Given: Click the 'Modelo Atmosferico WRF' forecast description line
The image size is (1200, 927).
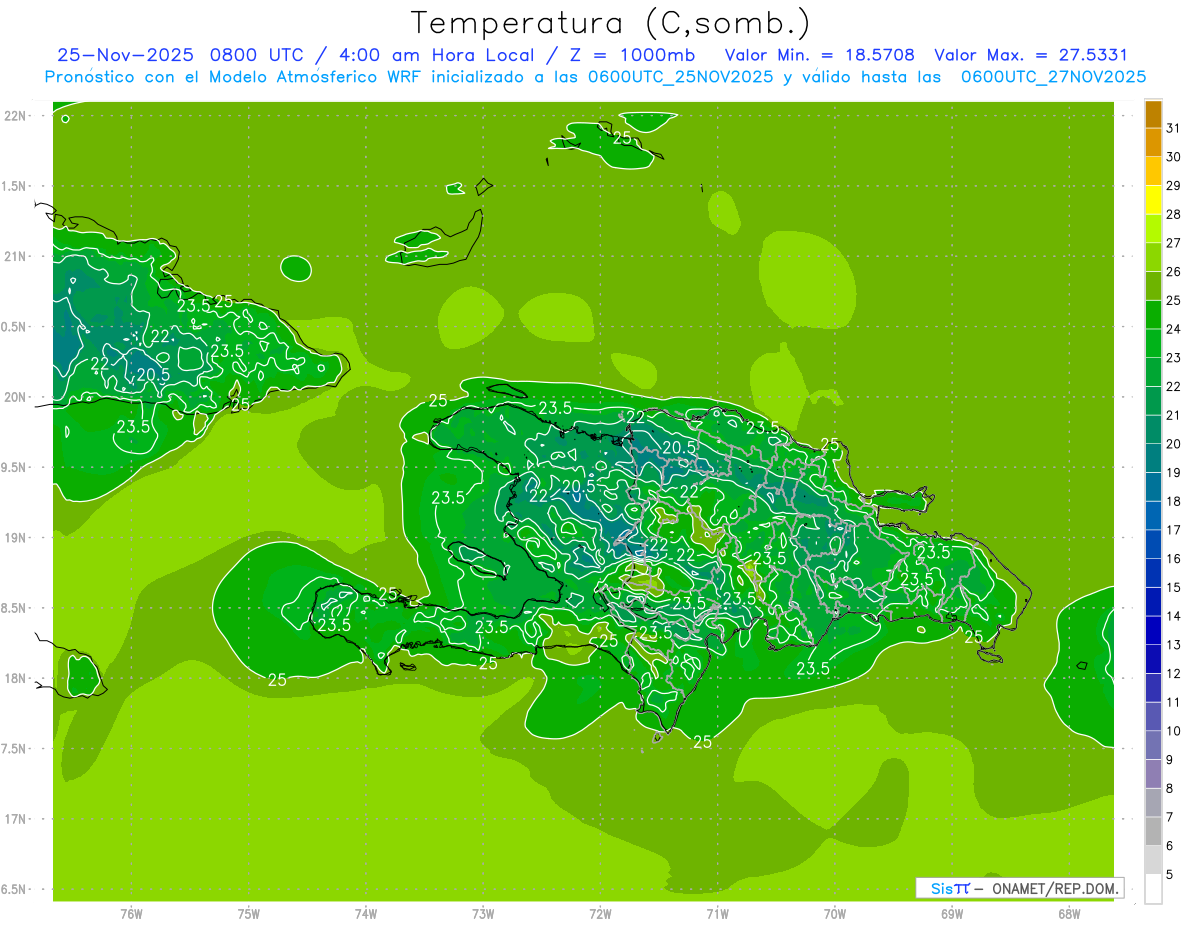Looking at the screenshot, I should [595, 77].
